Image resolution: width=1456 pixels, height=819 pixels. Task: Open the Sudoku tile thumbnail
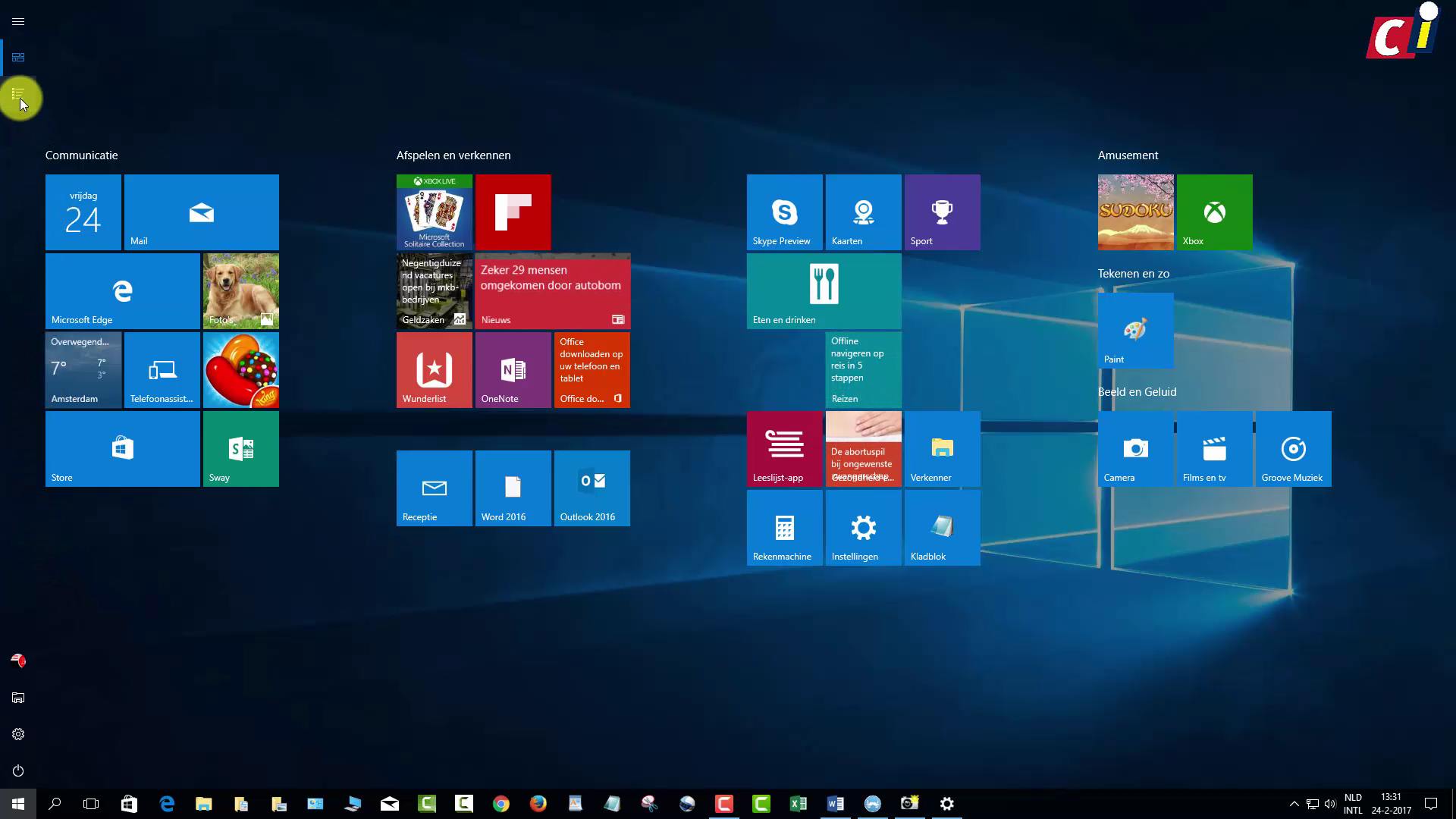[1135, 212]
